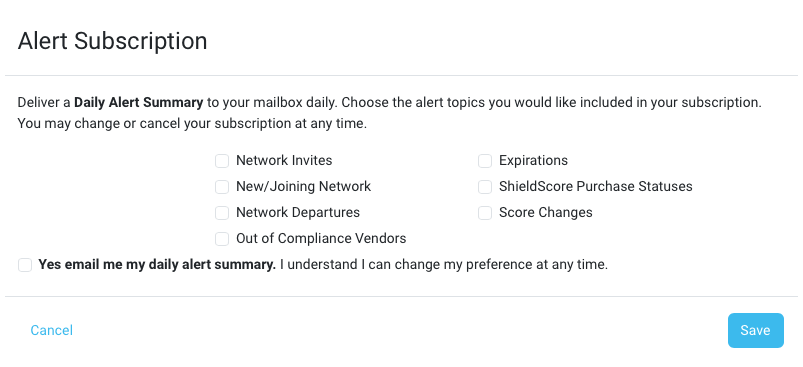The width and height of the screenshot is (803, 367).
Task: Click the Out of Compliance Vendors label
Action: (321, 239)
